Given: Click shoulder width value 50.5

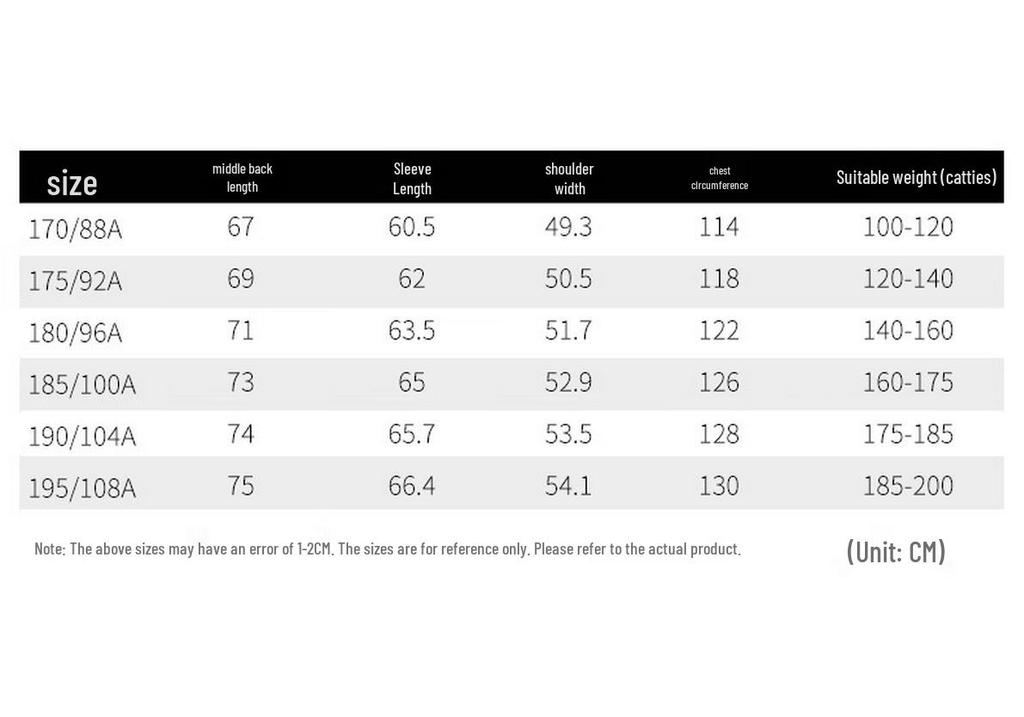Looking at the screenshot, I should pyautogui.click(x=568, y=278).
